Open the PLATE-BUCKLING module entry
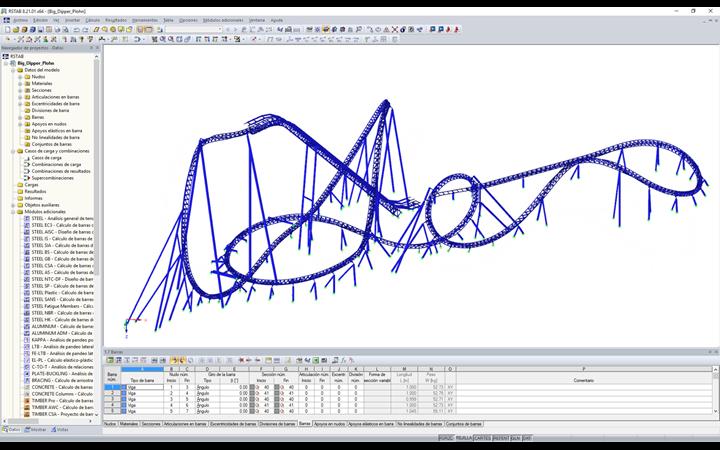Screen dimensions: 720x450 pyautogui.click(x=62, y=374)
